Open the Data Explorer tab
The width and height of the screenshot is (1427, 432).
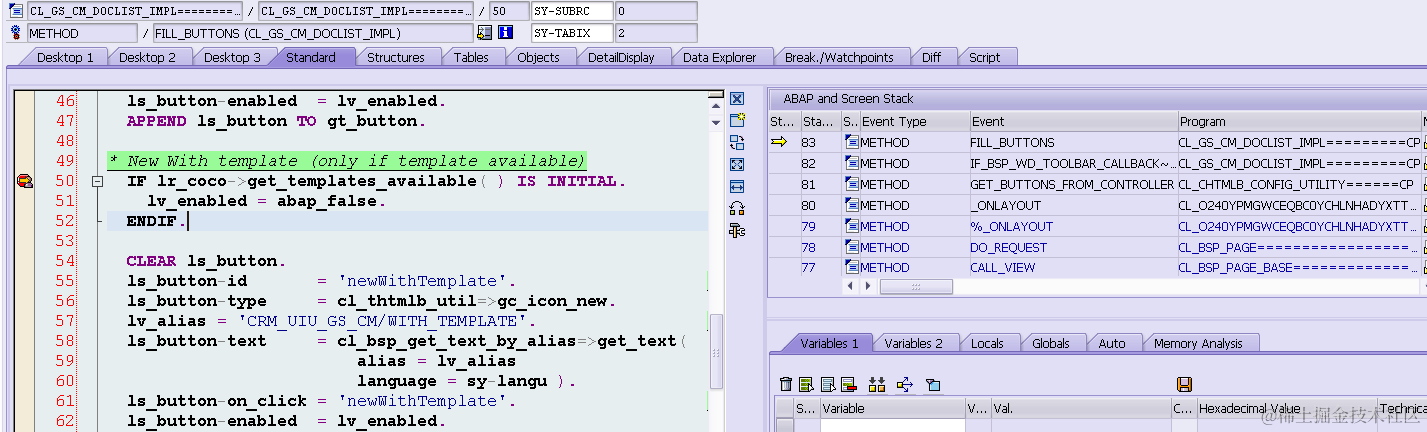pyautogui.click(x=720, y=57)
